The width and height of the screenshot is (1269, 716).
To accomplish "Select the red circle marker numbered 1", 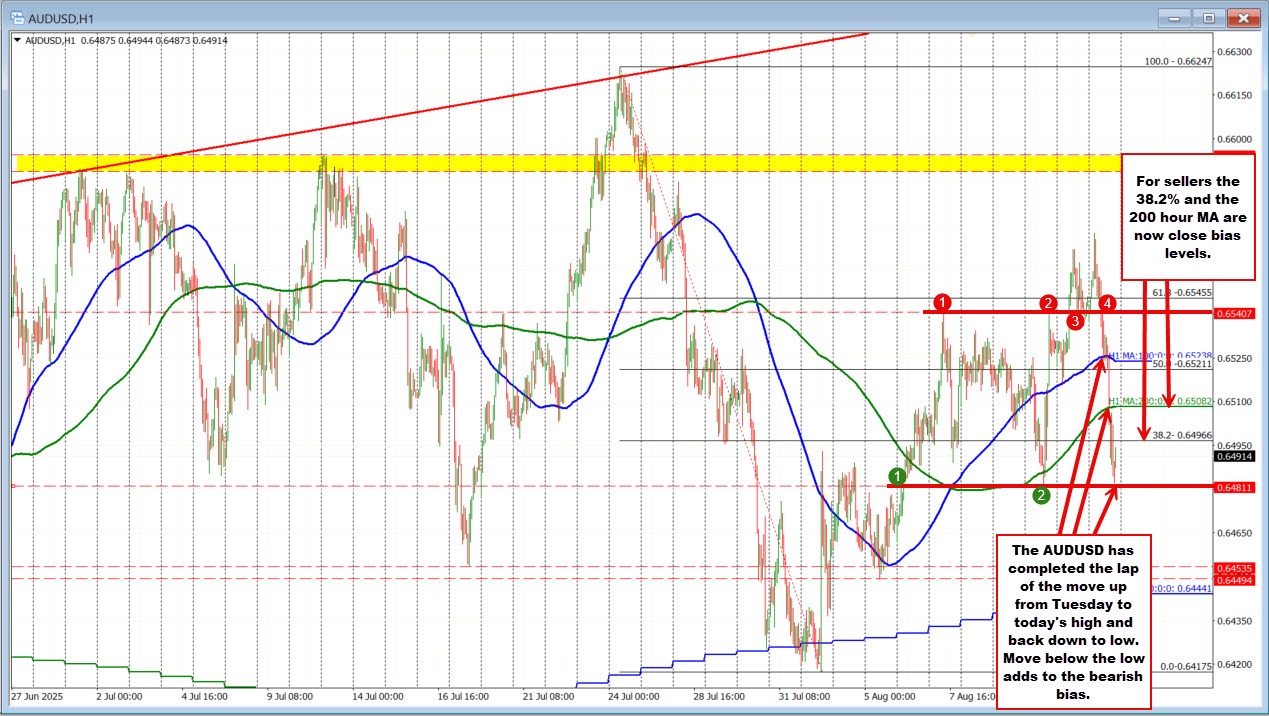I will [943, 301].
